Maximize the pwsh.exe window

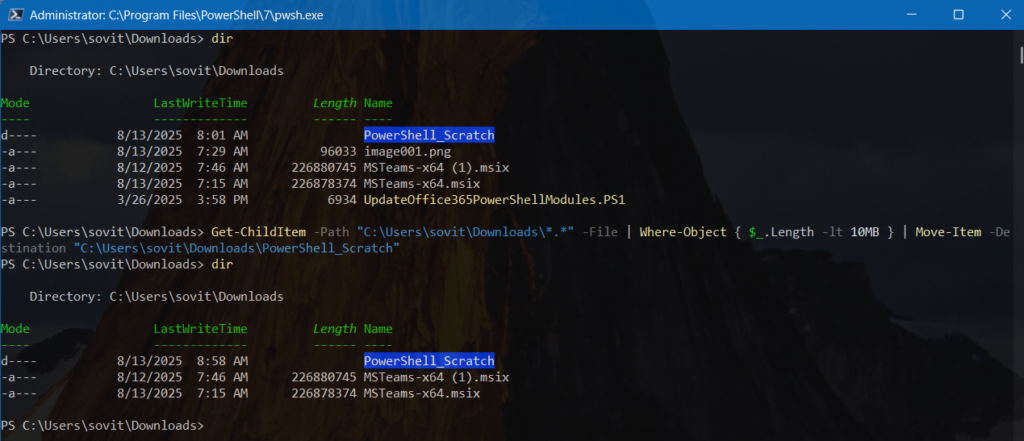(x=957, y=15)
